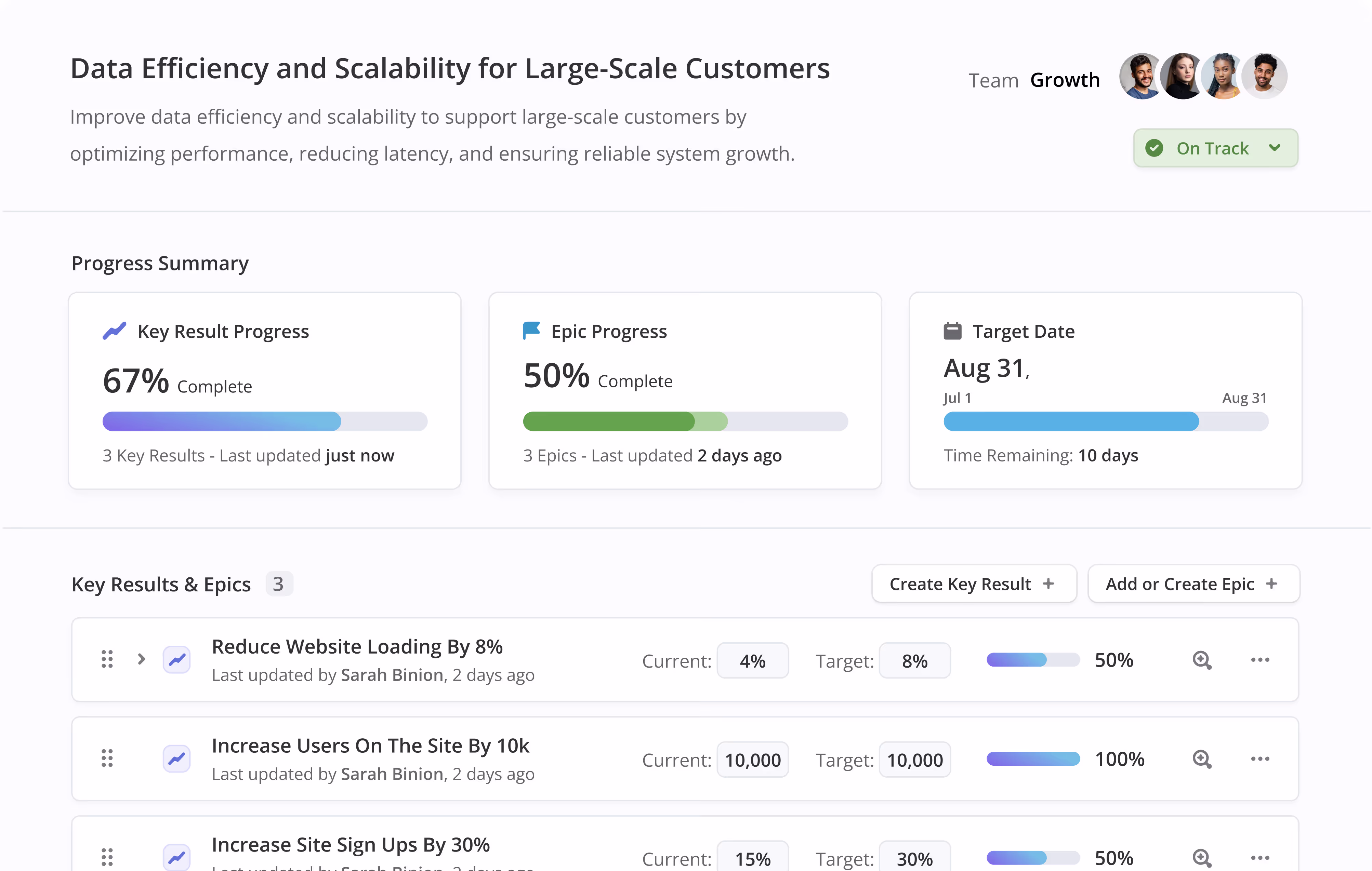Click Add or Create Epic button

1193,584
